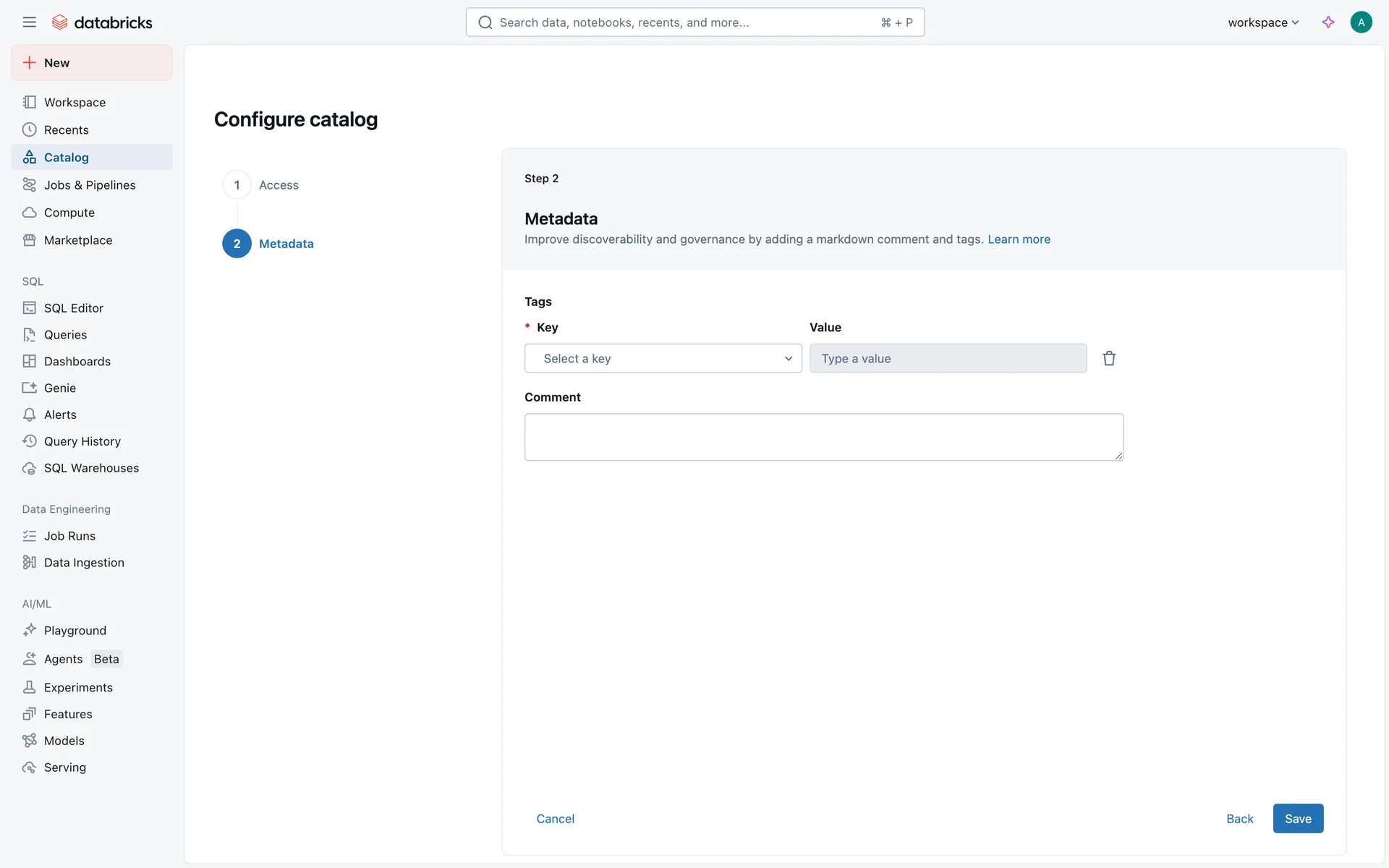Select the Metadata step

tap(286, 244)
